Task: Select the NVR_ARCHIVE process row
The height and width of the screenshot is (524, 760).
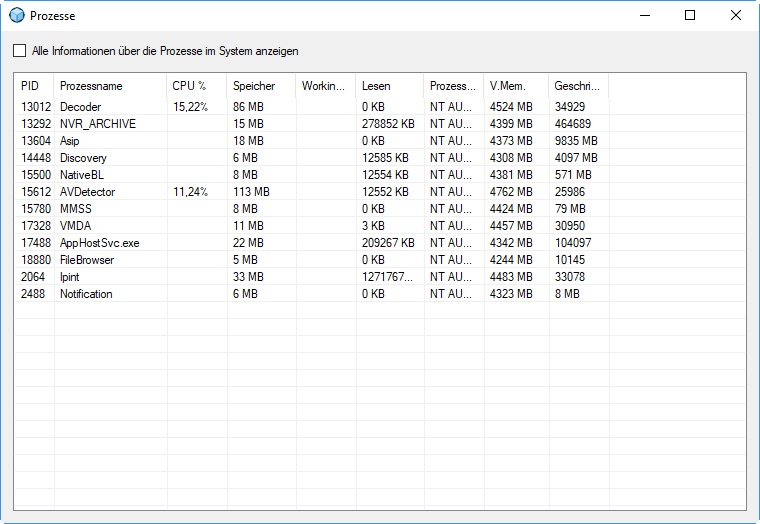Action: tap(97, 123)
